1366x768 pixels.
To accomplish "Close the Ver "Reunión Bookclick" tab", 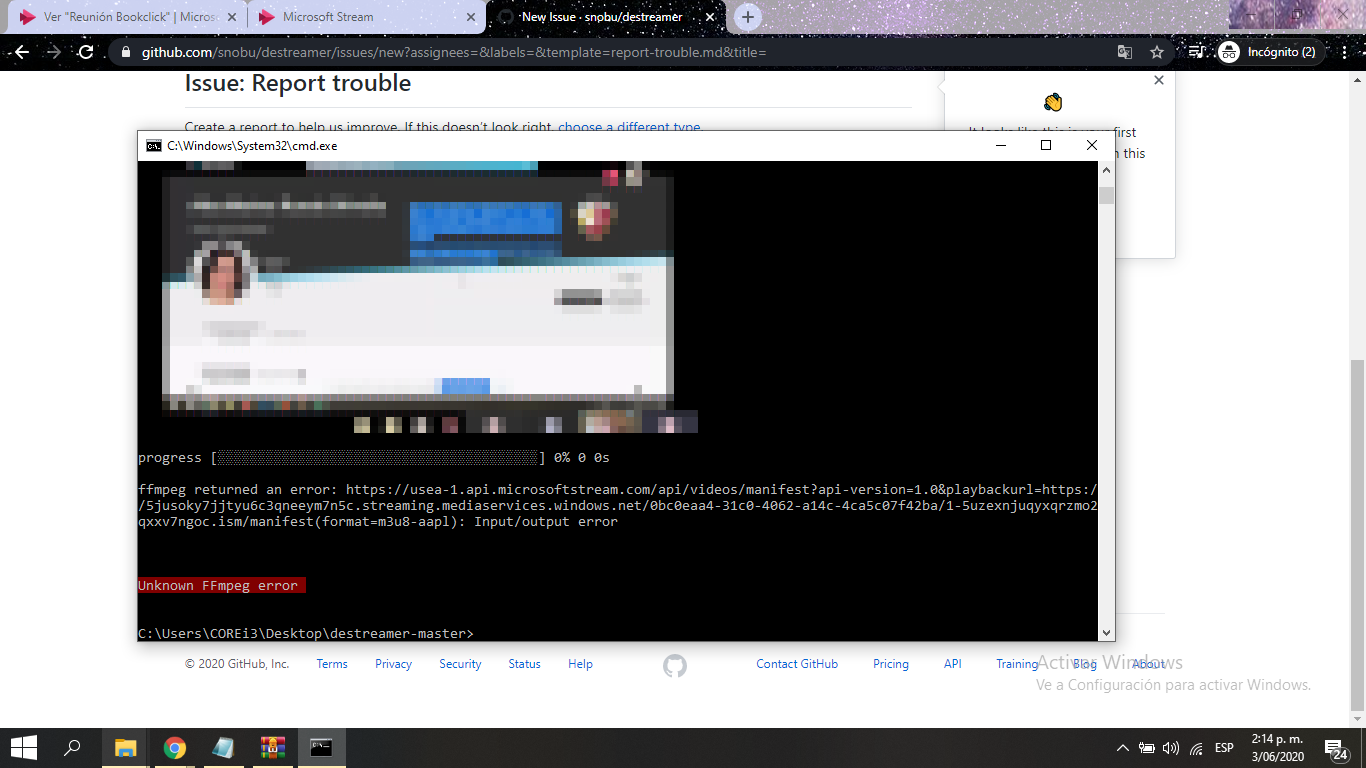I will point(231,17).
